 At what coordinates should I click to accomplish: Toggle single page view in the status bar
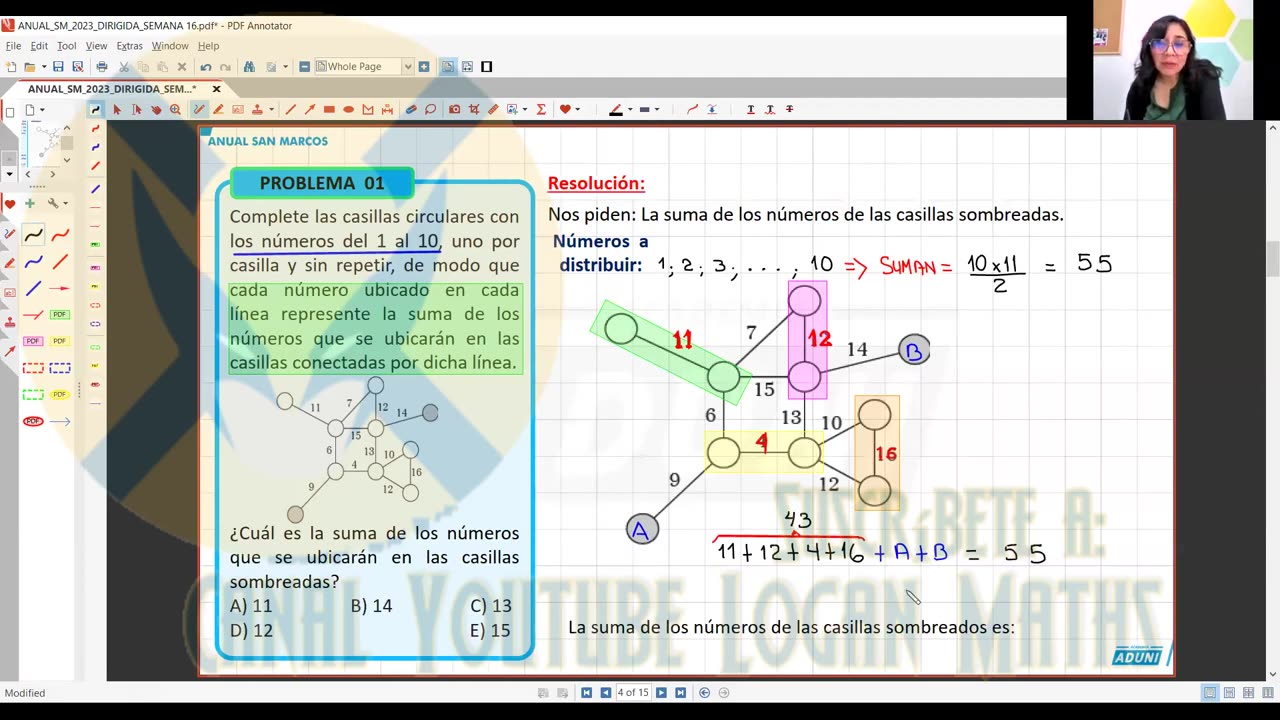click(x=1210, y=693)
